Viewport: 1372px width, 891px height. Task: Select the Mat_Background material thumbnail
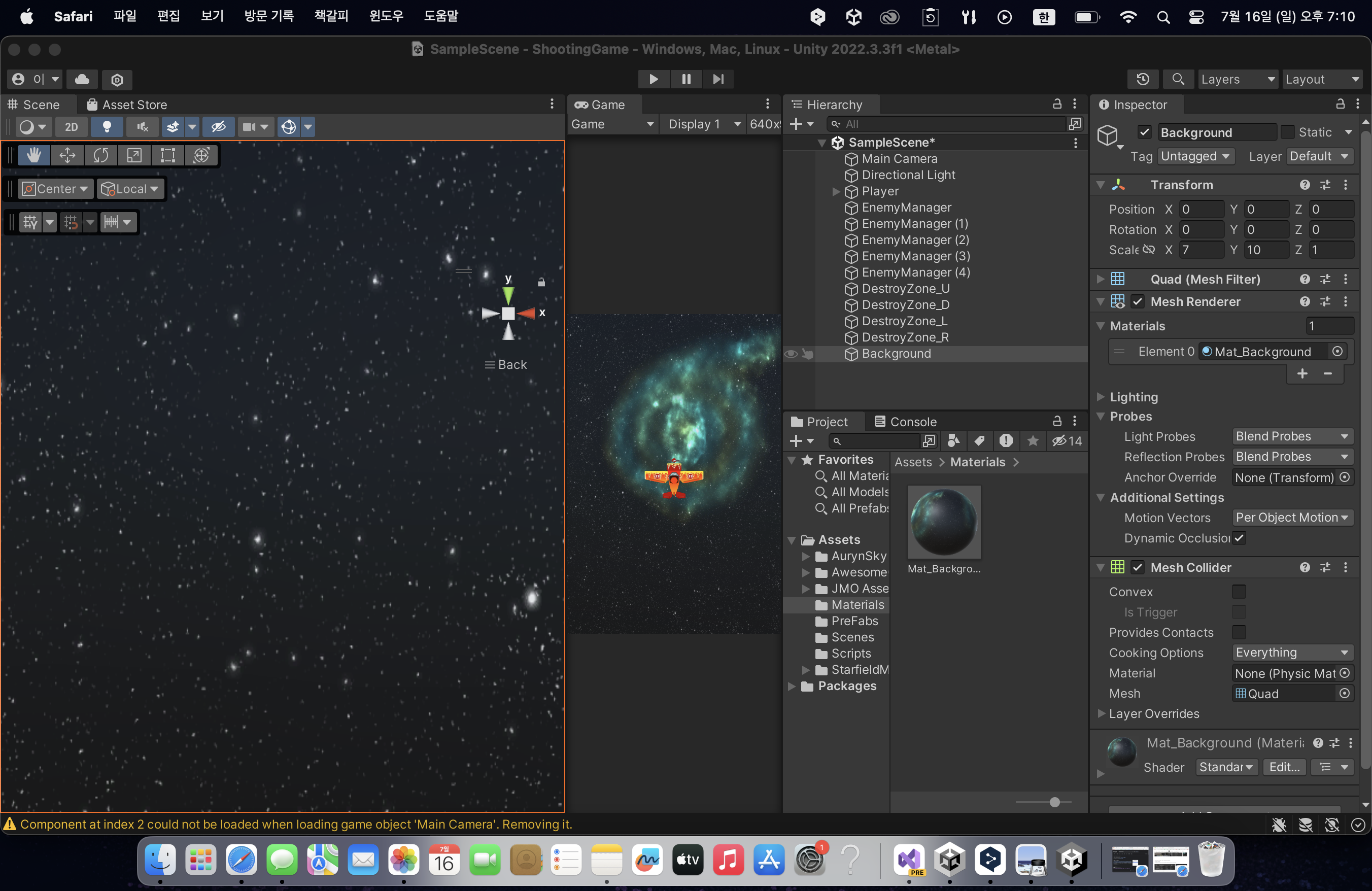point(944,522)
